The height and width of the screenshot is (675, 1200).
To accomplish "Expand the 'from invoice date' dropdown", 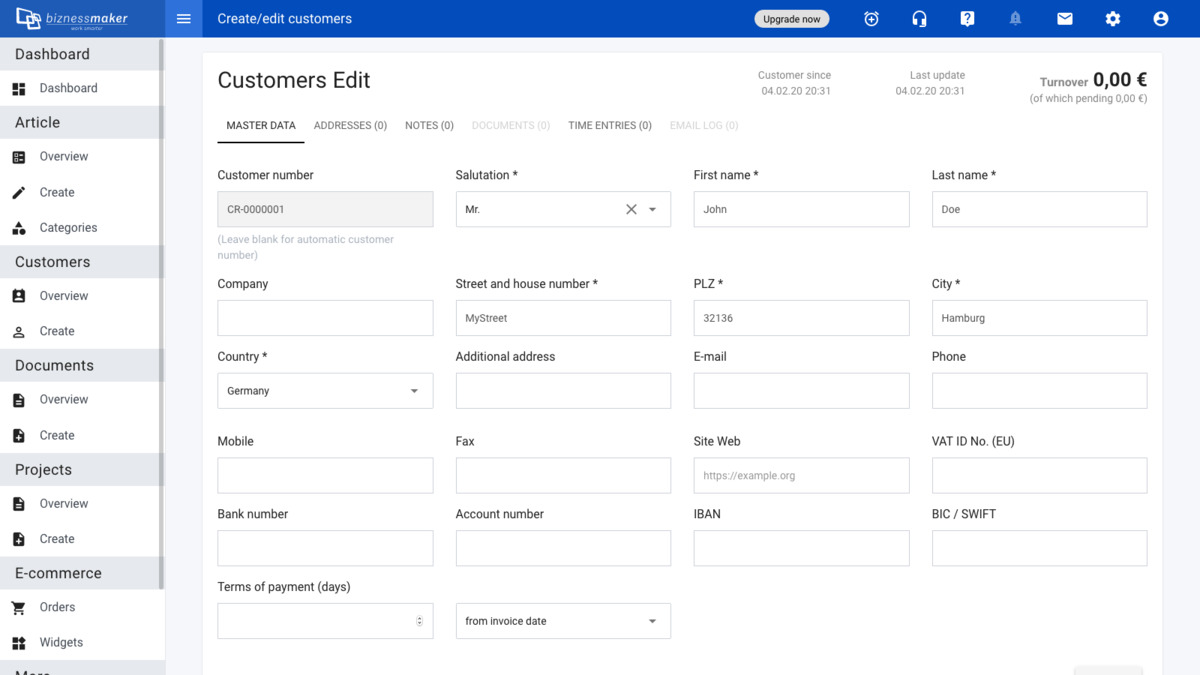I will pyautogui.click(x=563, y=621).
